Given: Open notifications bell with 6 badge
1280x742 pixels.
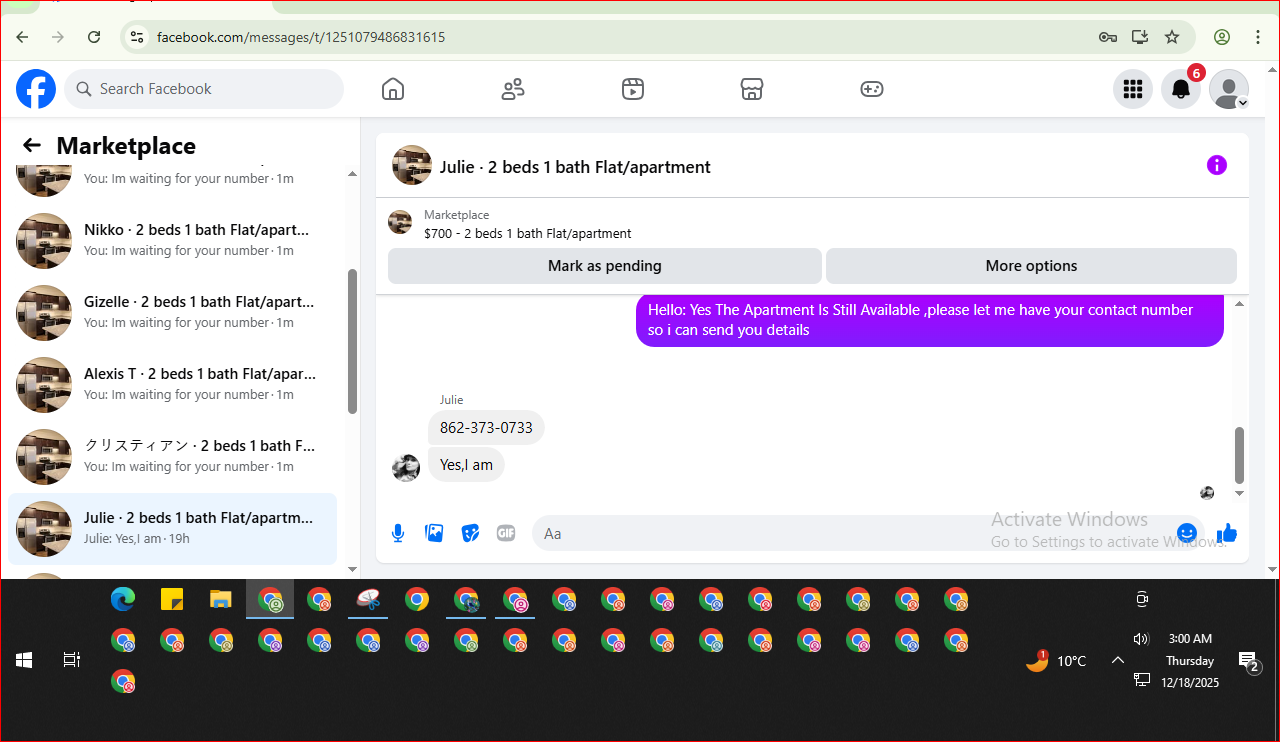Looking at the screenshot, I should point(1181,89).
